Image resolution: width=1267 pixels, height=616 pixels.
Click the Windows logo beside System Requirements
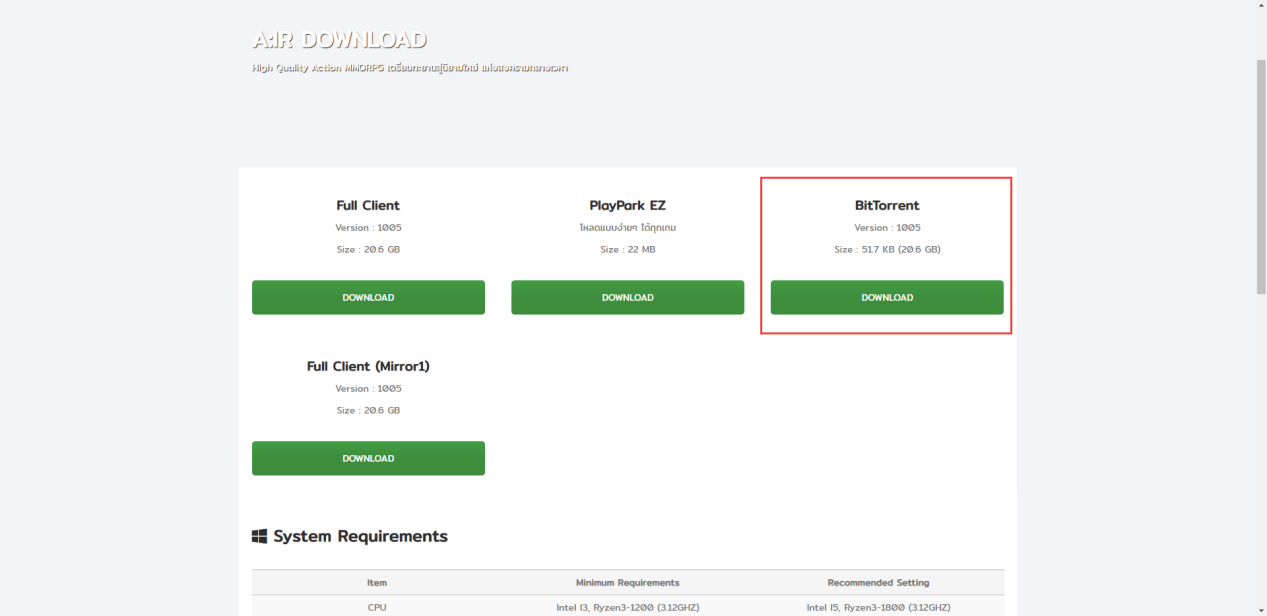pyautogui.click(x=260, y=537)
